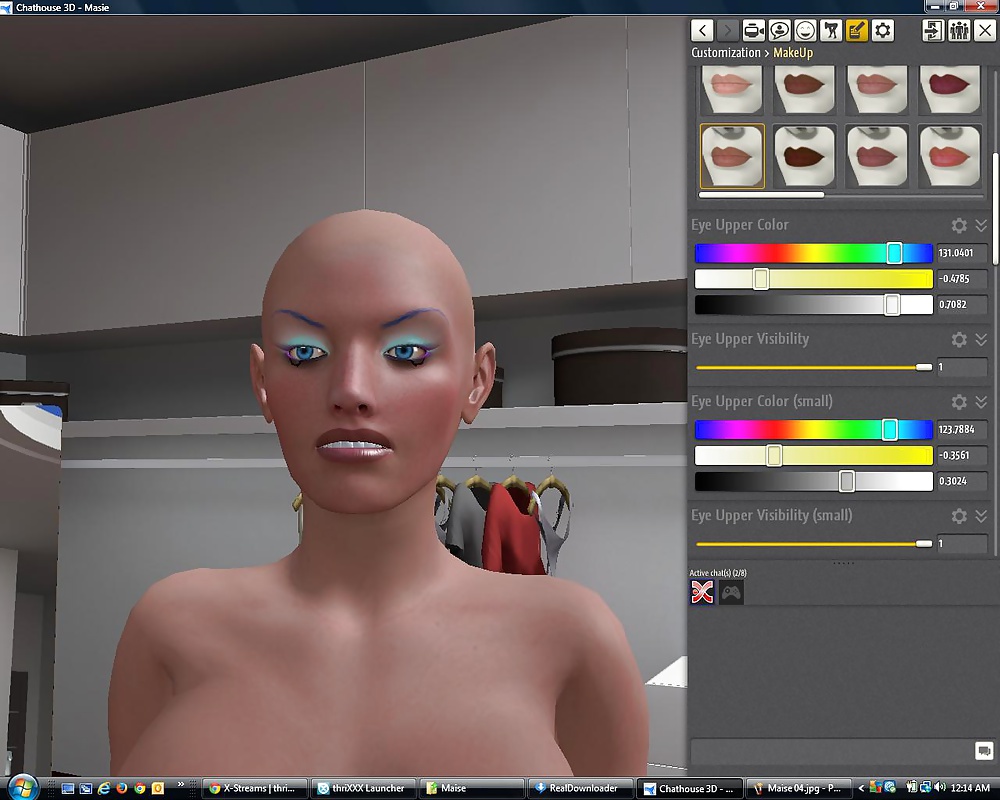Click the exit room door icon
The height and width of the screenshot is (800, 1000).
(x=933, y=30)
